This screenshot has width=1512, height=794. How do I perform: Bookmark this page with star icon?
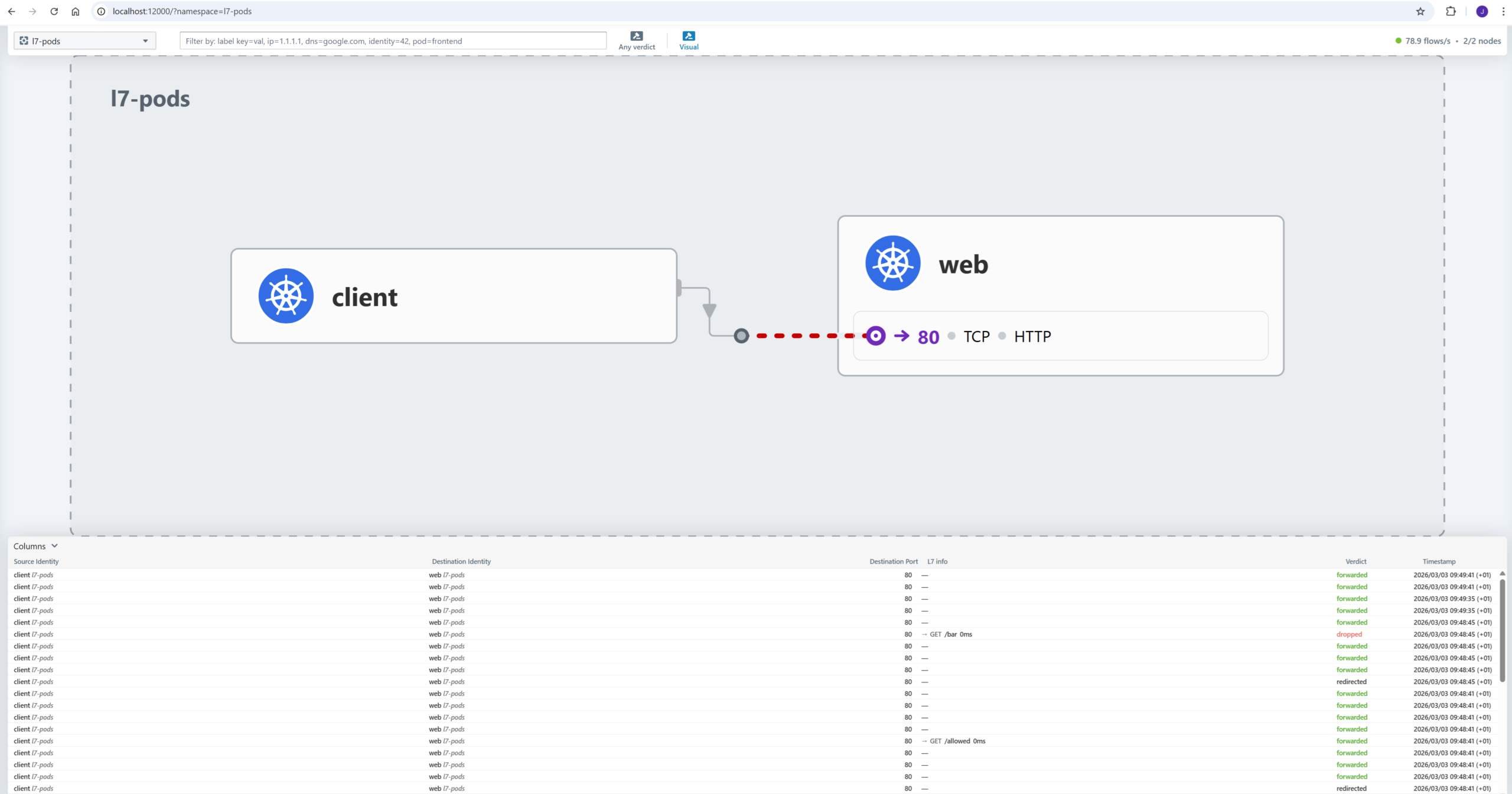tap(1420, 11)
